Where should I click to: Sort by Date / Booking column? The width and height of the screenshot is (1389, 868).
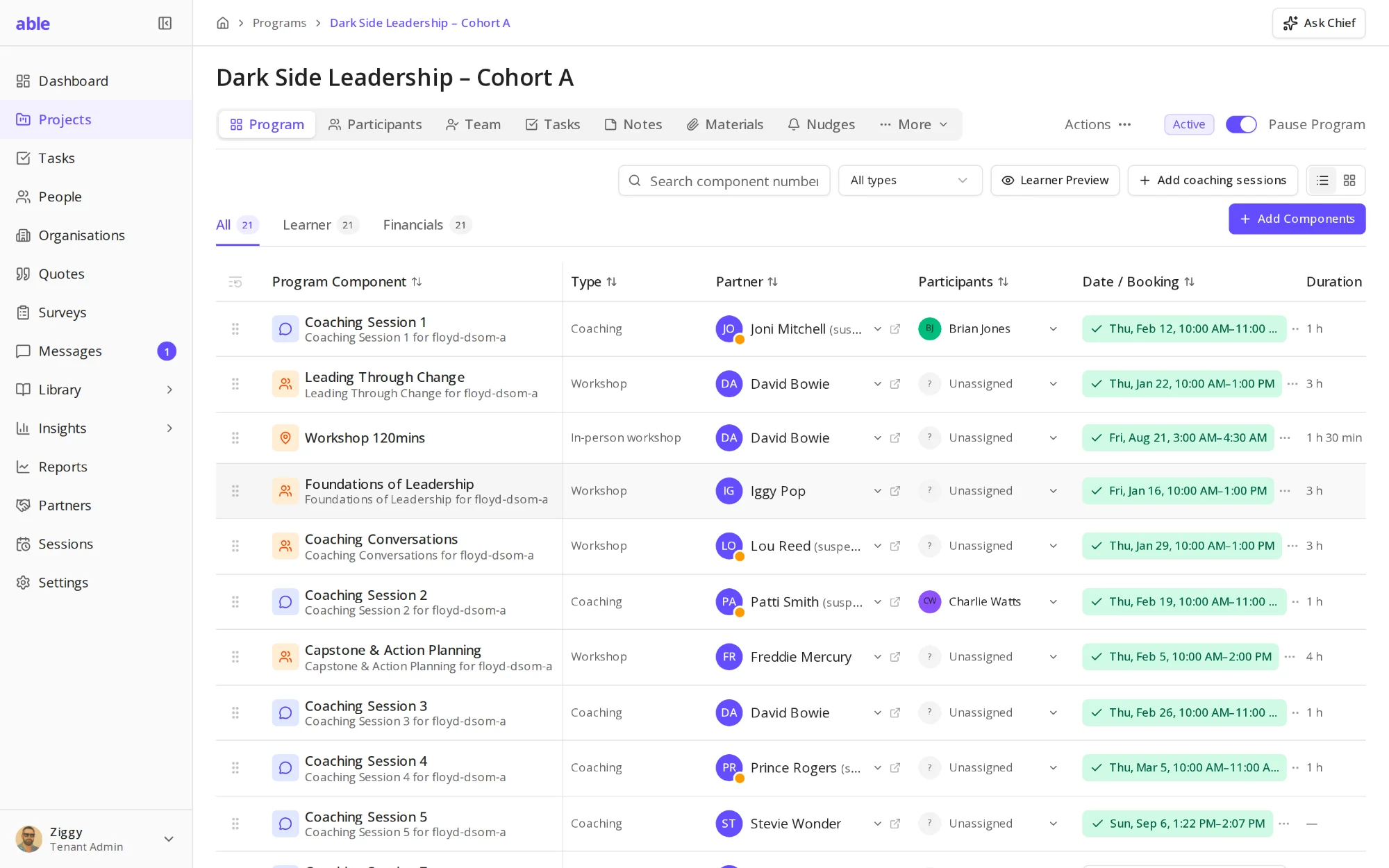click(x=1189, y=282)
